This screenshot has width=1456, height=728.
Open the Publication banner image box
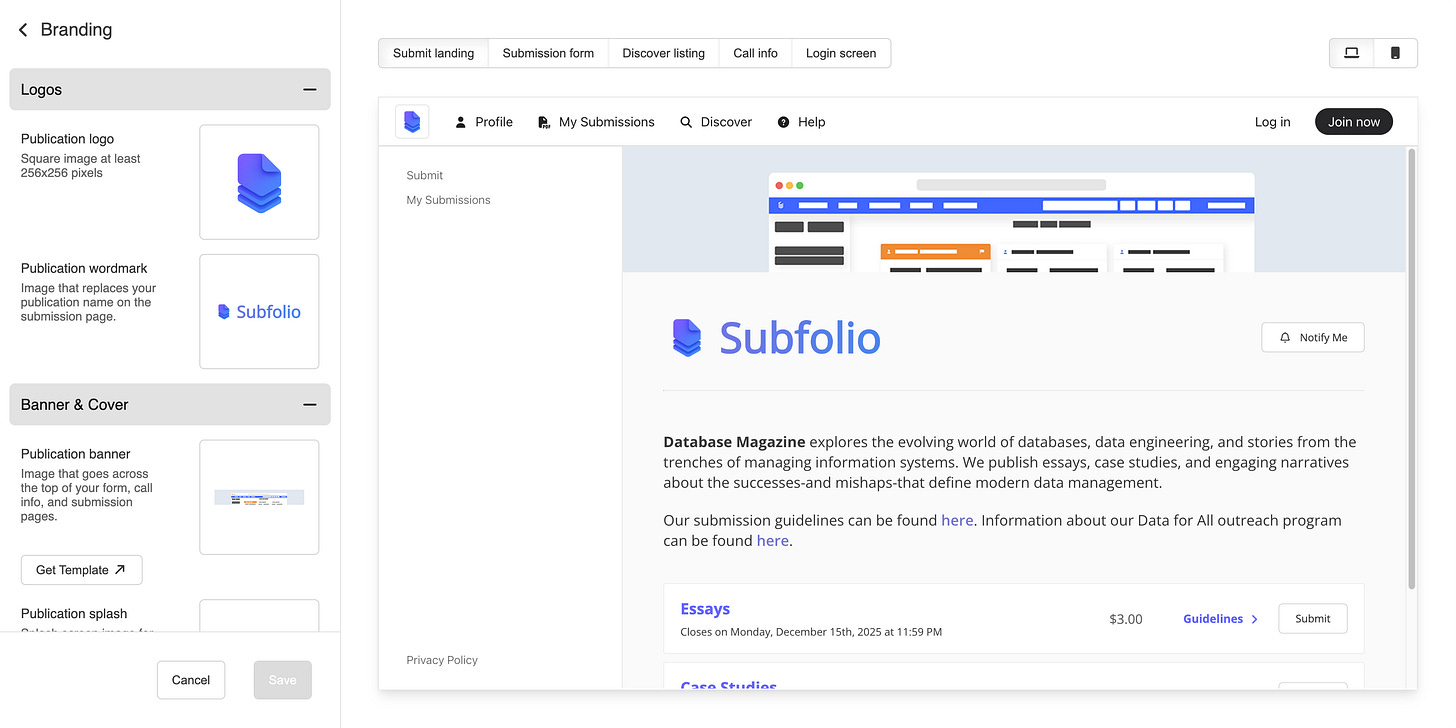click(x=259, y=497)
